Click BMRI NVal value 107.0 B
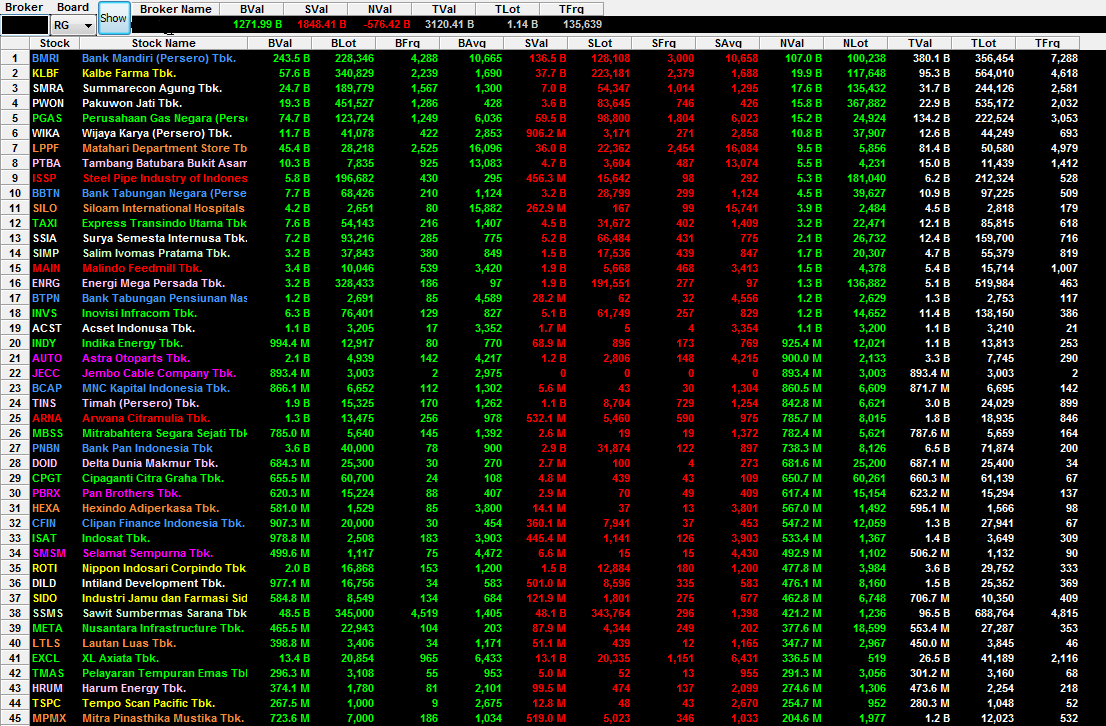The width and height of the screenshot is (1106, 726). [803, 59]
